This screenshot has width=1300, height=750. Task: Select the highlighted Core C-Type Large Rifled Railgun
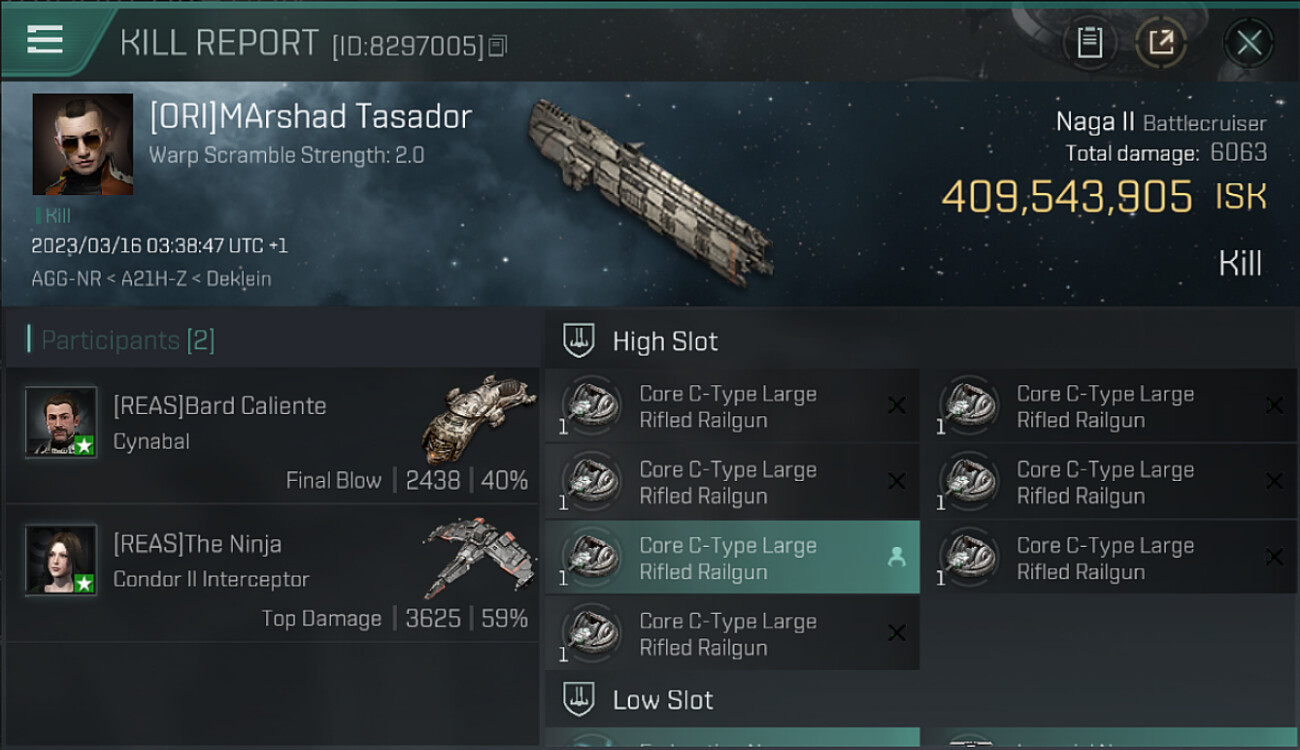[x=730, y=558]
